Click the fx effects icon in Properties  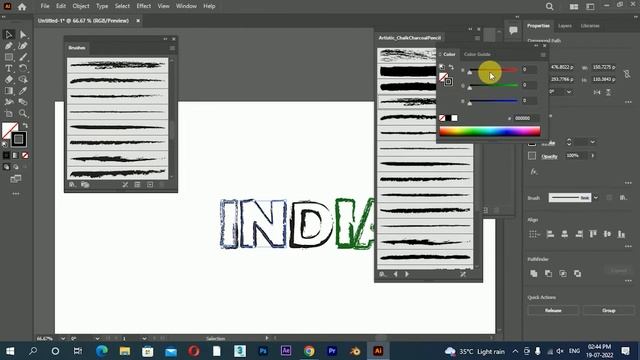[x=534, y=171]
